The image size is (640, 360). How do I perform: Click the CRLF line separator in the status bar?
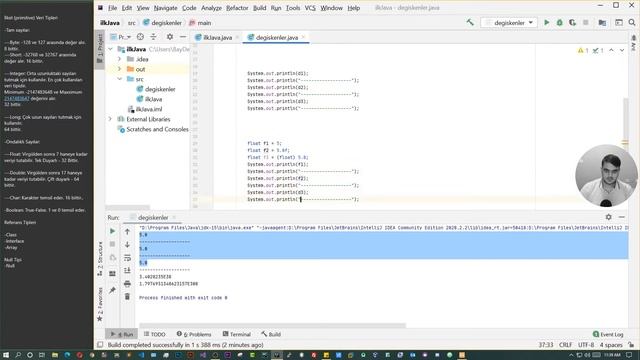tap(565, 345)
